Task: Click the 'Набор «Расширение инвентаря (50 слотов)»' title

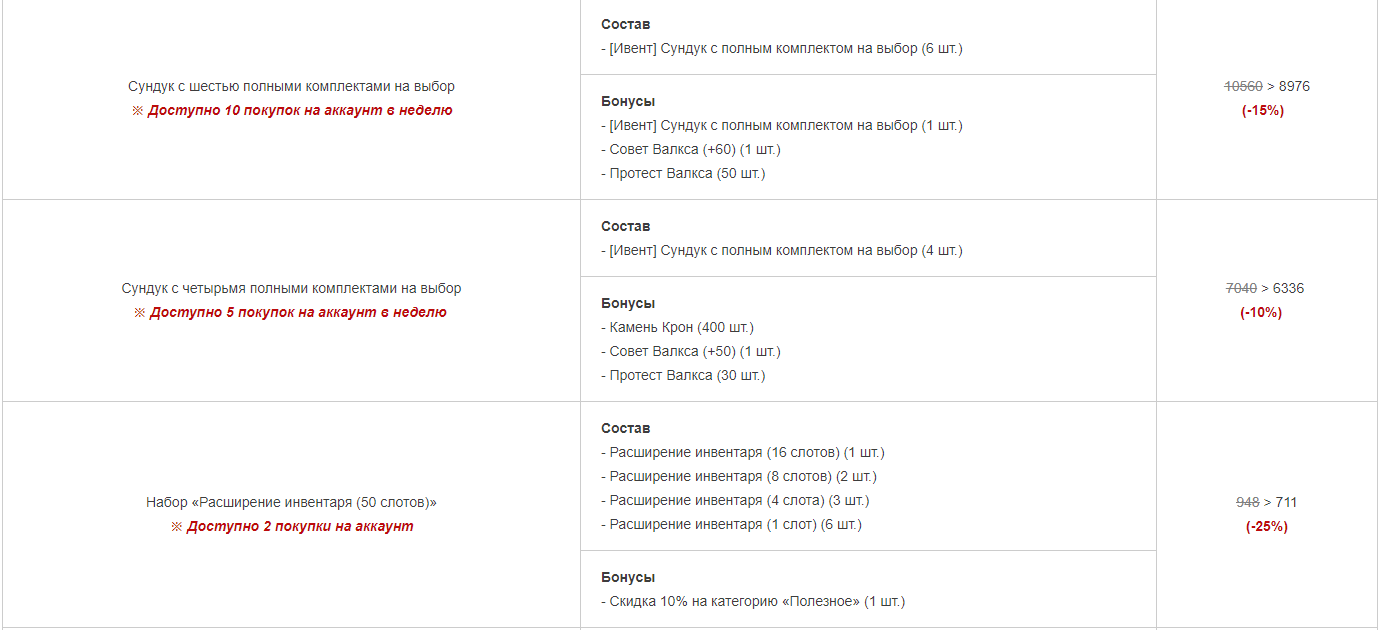Action: [x=291, y=503]
